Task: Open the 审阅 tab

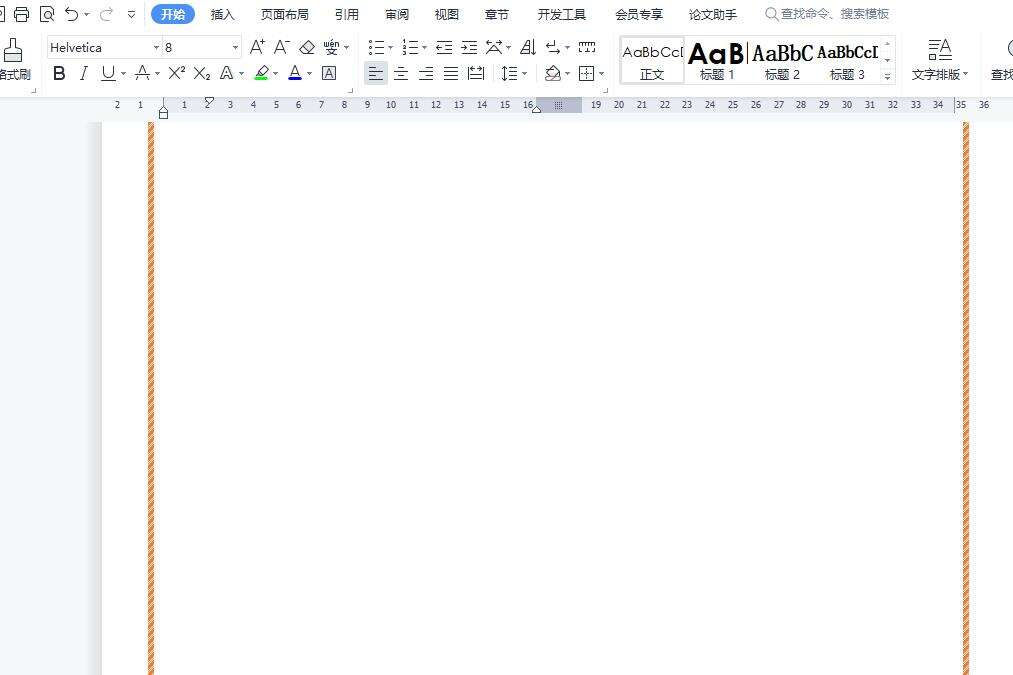Action: [x=397, y=14]
